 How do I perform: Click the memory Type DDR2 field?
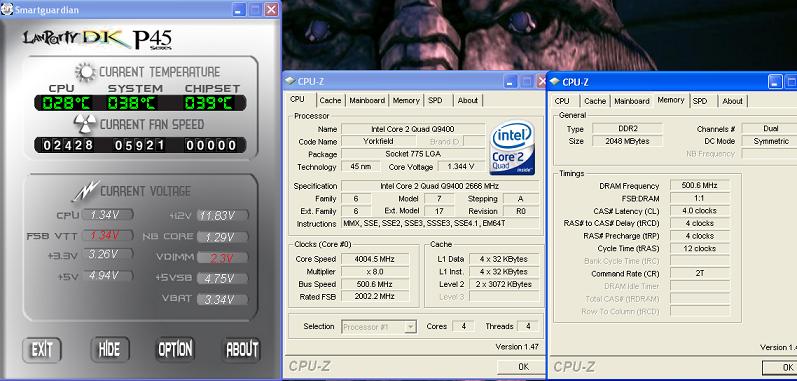627,129
